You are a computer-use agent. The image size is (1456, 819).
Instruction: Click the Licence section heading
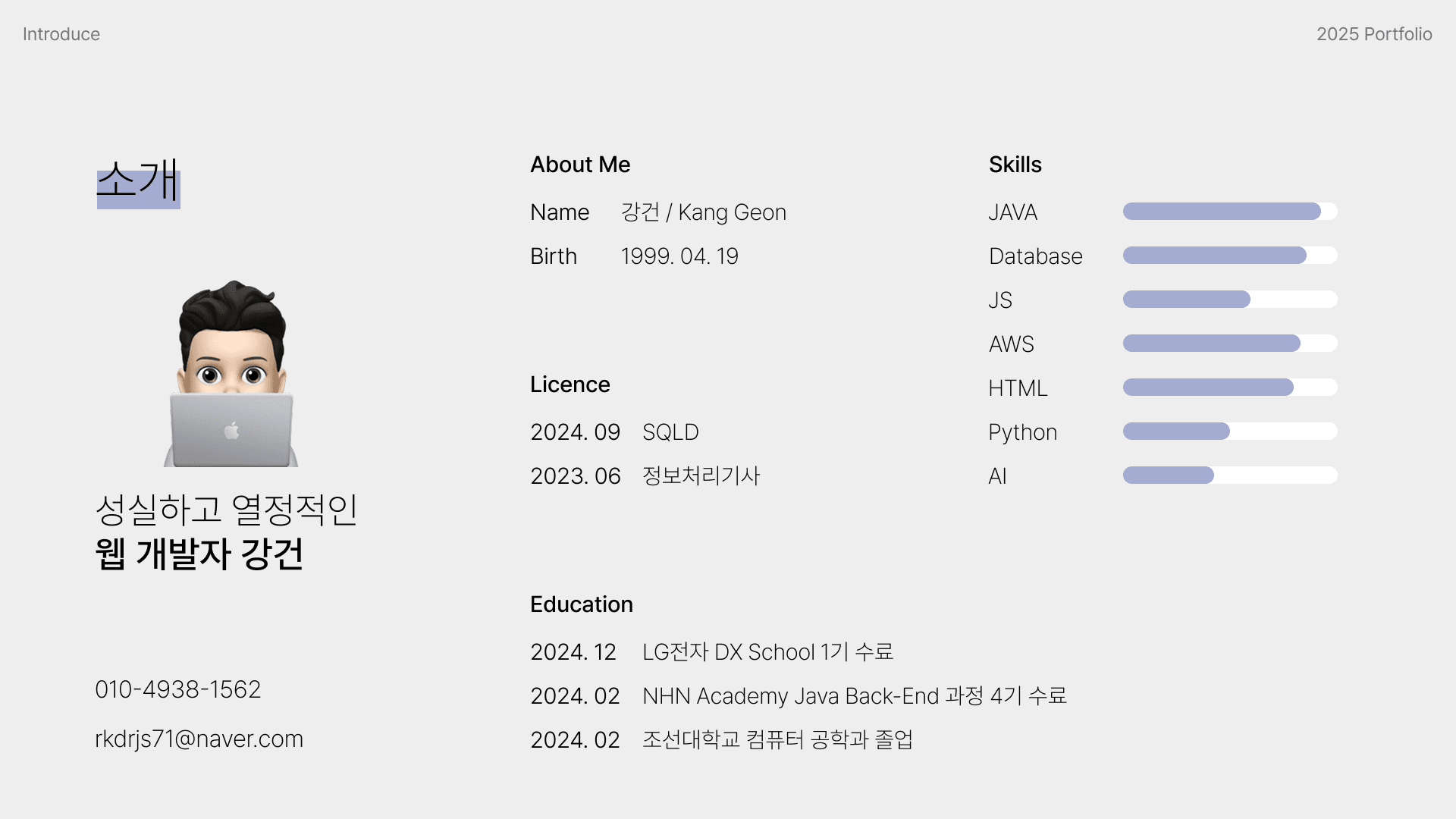point(570,384)
